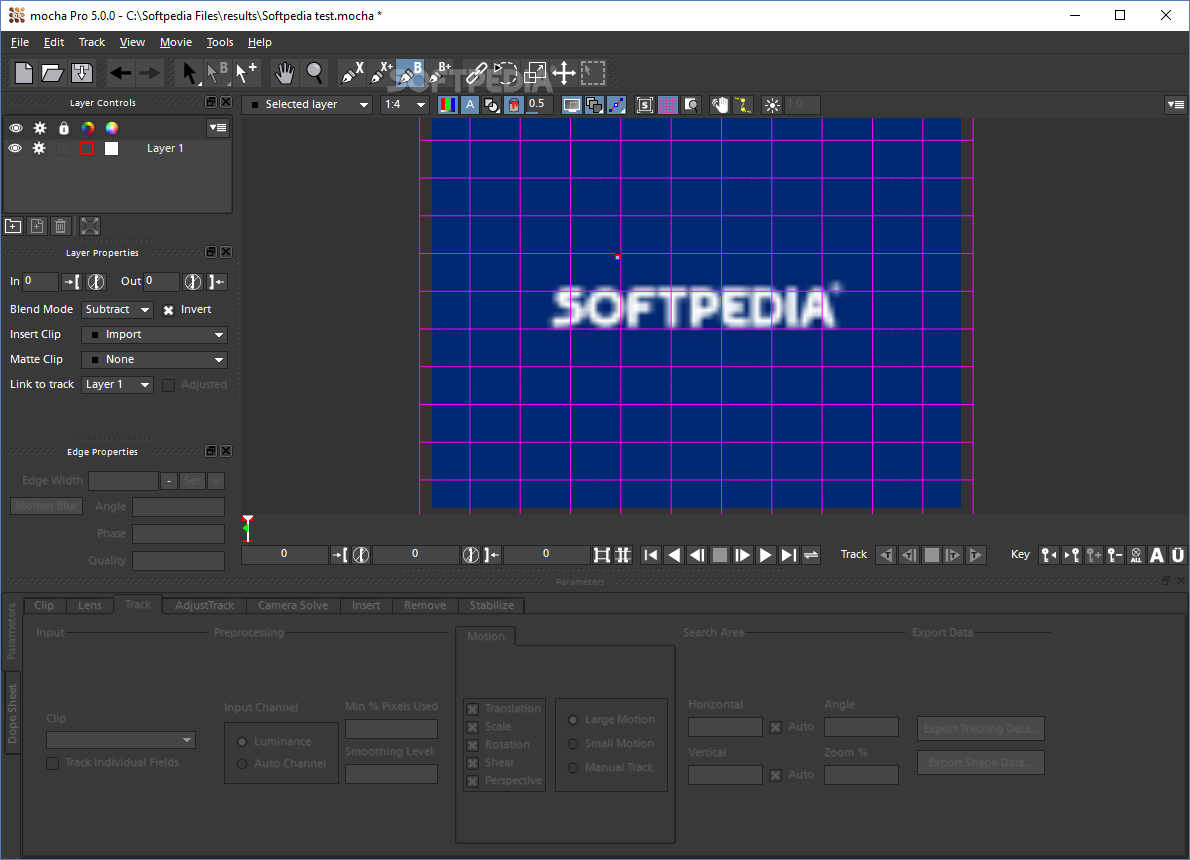Check Track Individual Fields
Image resolution: width=1190 pixels, height=860 pixels.
click(x=52, y=763)
